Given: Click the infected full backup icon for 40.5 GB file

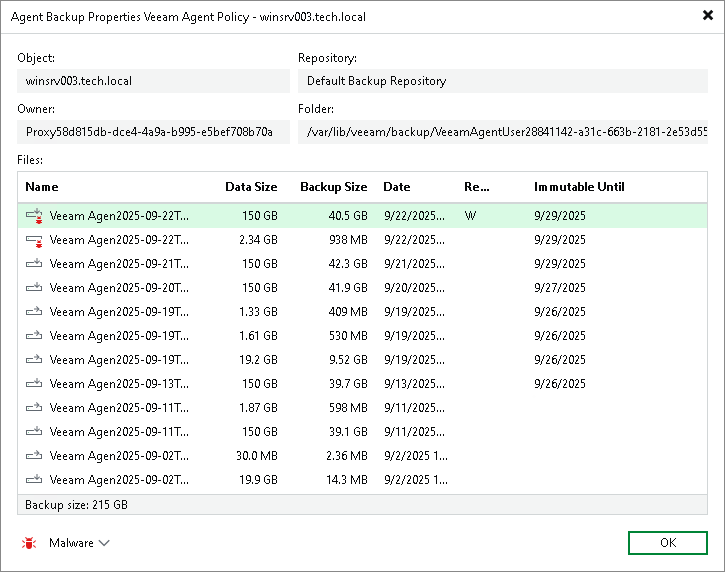Looking at the screenshot, I should pos(34,216).
